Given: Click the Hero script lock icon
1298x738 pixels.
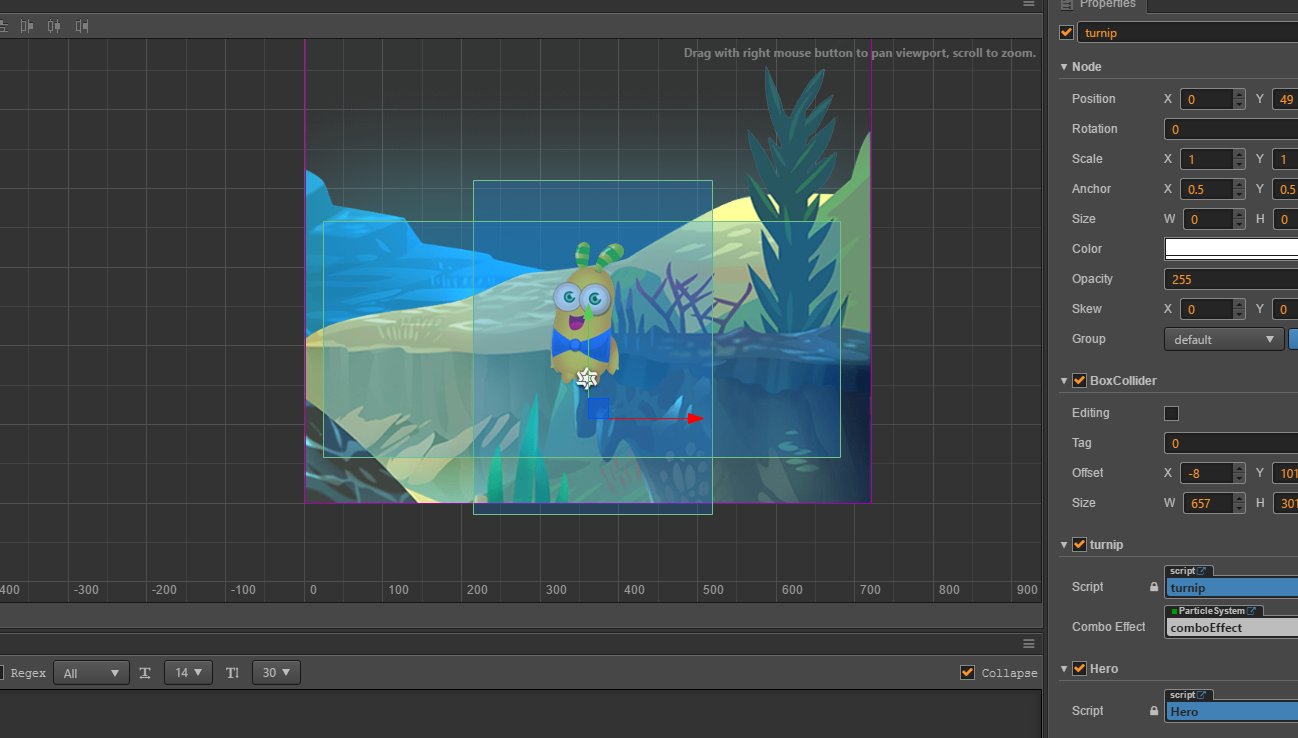Looking at the screenshot, I should [x=1154, y=712].
